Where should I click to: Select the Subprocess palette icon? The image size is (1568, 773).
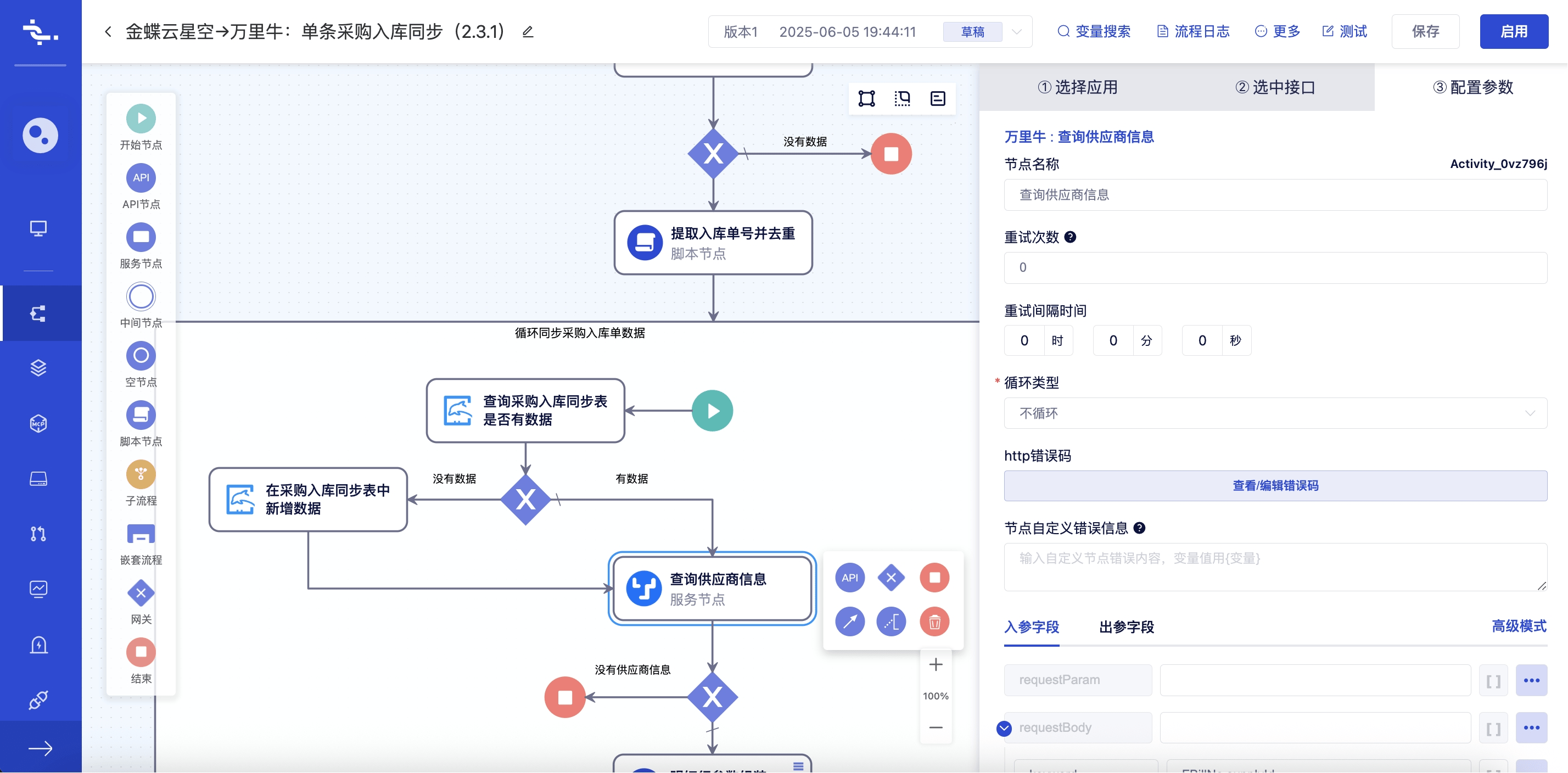[141, 474]
